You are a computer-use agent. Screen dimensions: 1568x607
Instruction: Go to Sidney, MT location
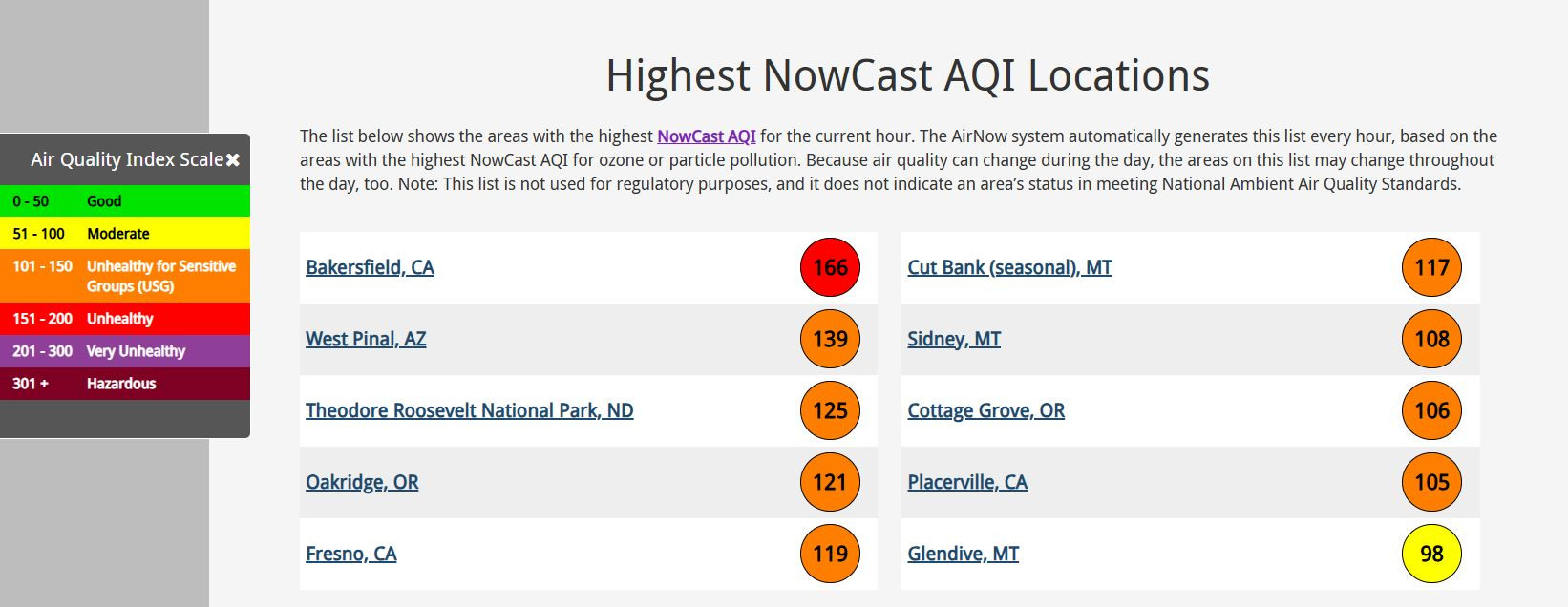pos(954,339)
